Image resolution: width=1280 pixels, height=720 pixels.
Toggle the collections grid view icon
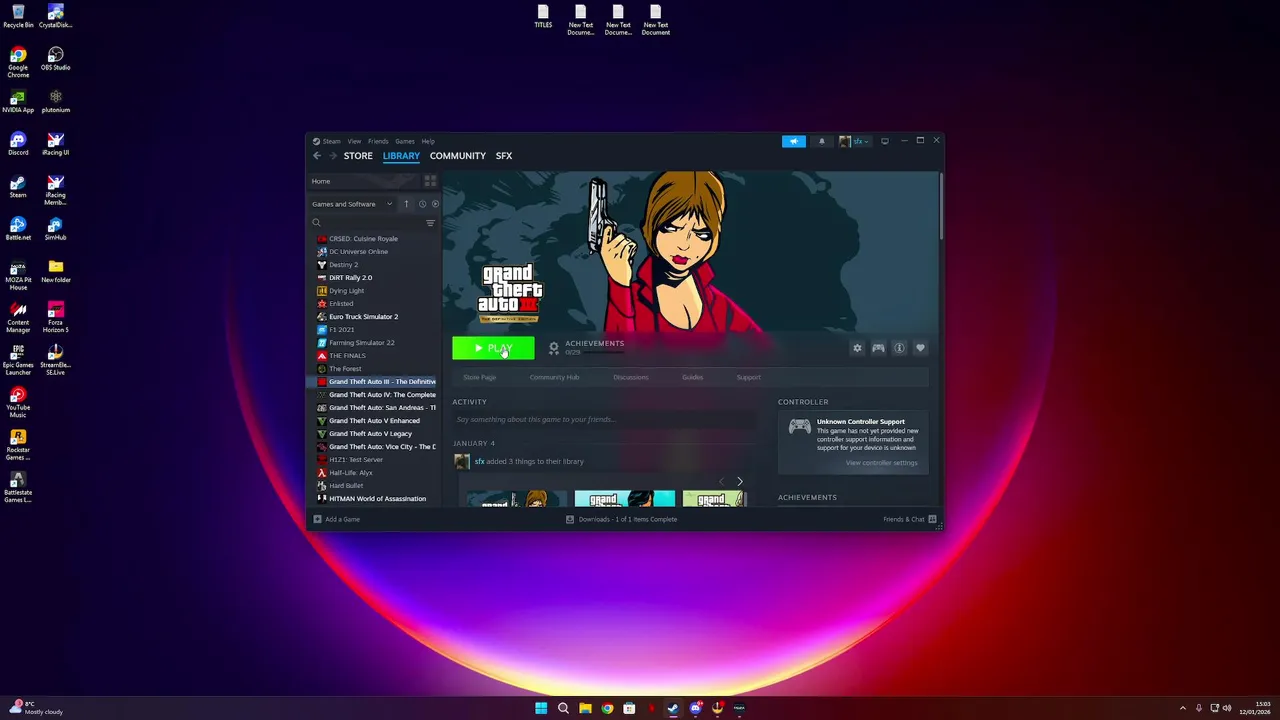(430, 181)
